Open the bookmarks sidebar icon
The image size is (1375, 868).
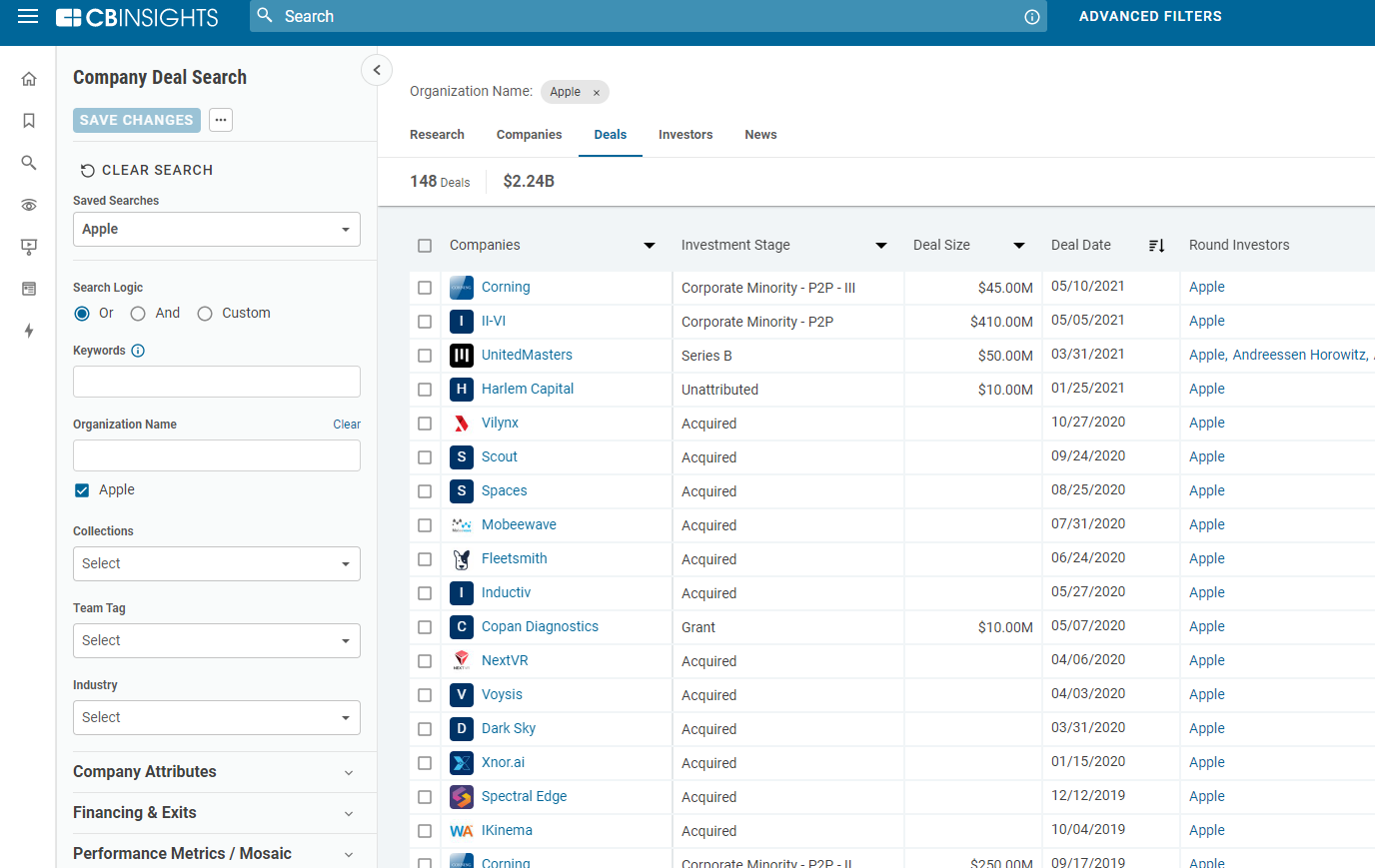(x=29, y=121)
